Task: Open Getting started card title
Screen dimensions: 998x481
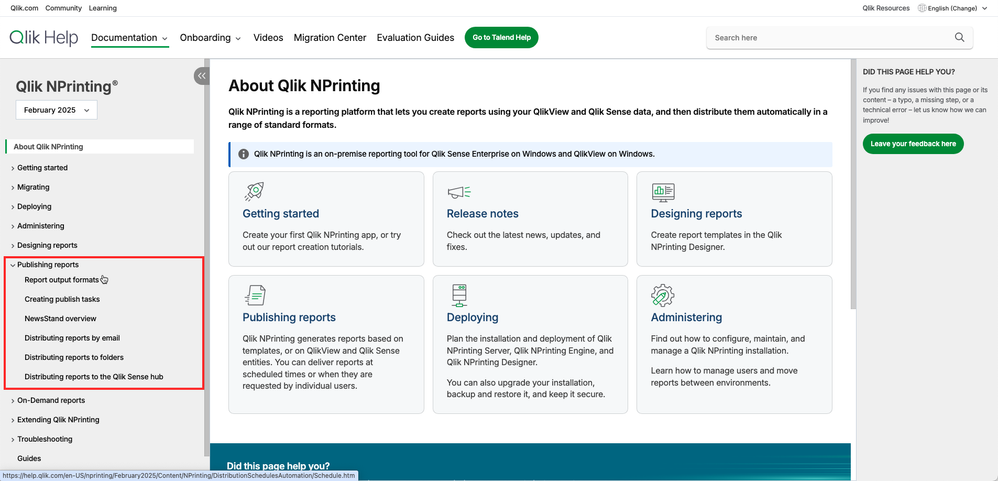Action: coord(281,214)
